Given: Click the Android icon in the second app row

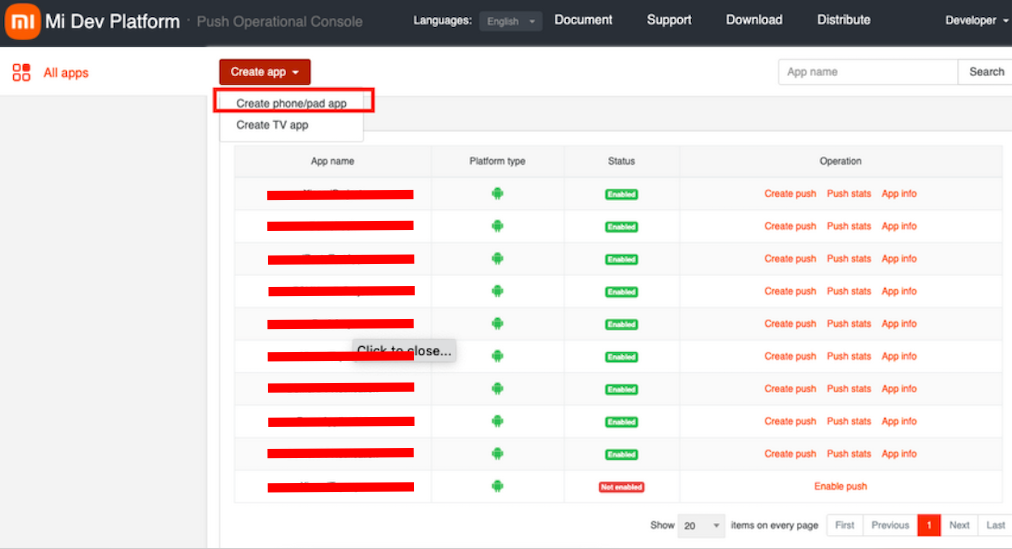Looking at the screenshot, I should 497,226.
